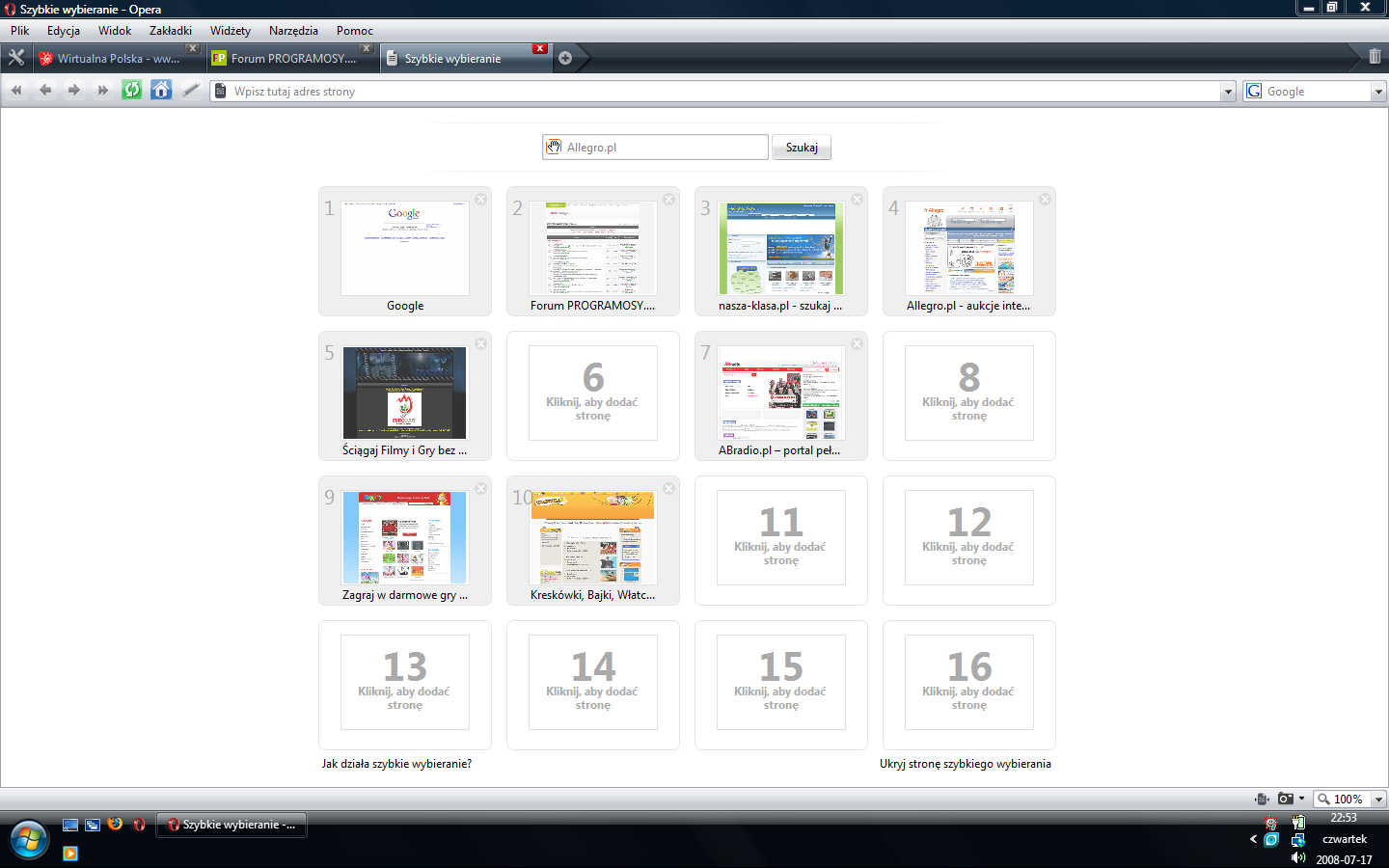Viewport: 1389px width, 868px height.
Task: Open the Ściągaj Filmy i Gry thumbnail
Action: pos(405,393)
